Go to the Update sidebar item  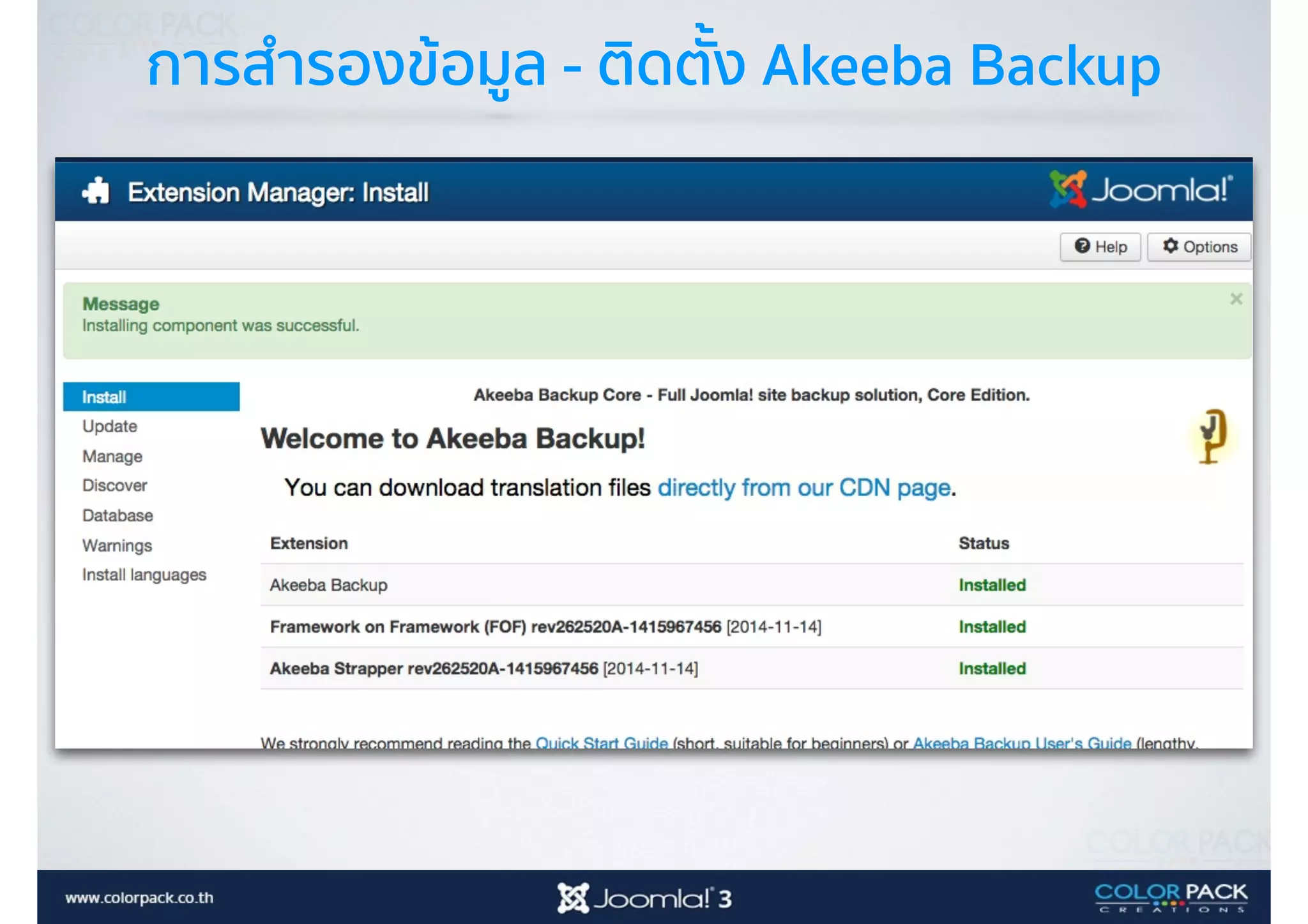pyautogui.click(x=110, y=426)
